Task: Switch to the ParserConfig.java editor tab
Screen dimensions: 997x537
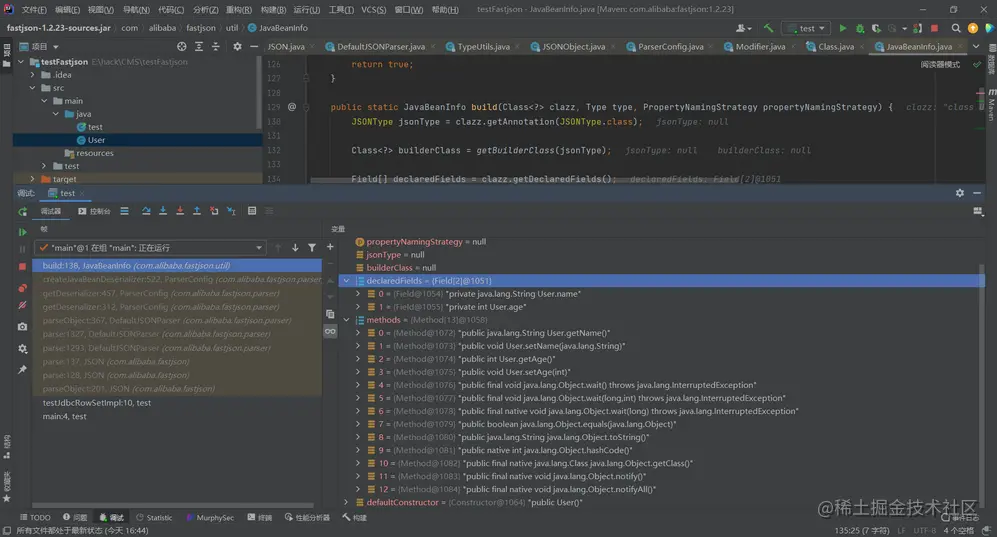Action: pos(670,46)
